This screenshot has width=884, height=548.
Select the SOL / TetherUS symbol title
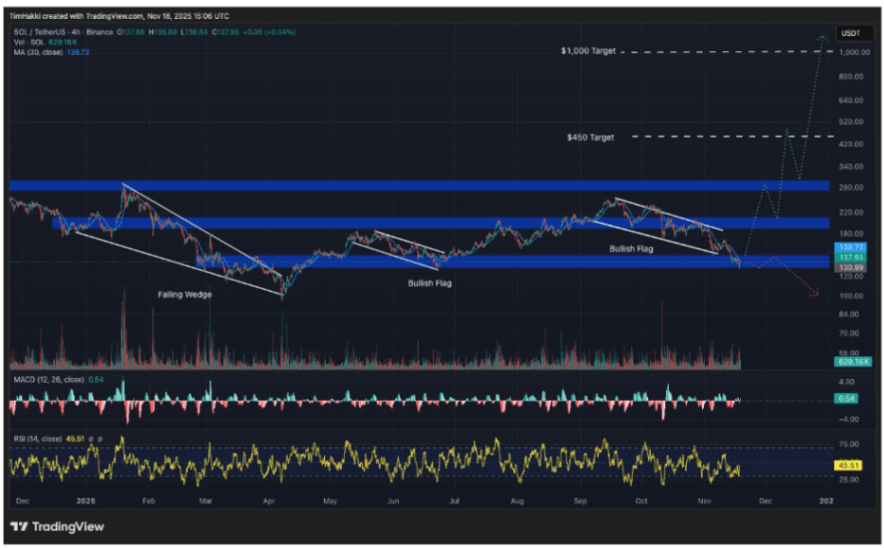tap(37, 32)
